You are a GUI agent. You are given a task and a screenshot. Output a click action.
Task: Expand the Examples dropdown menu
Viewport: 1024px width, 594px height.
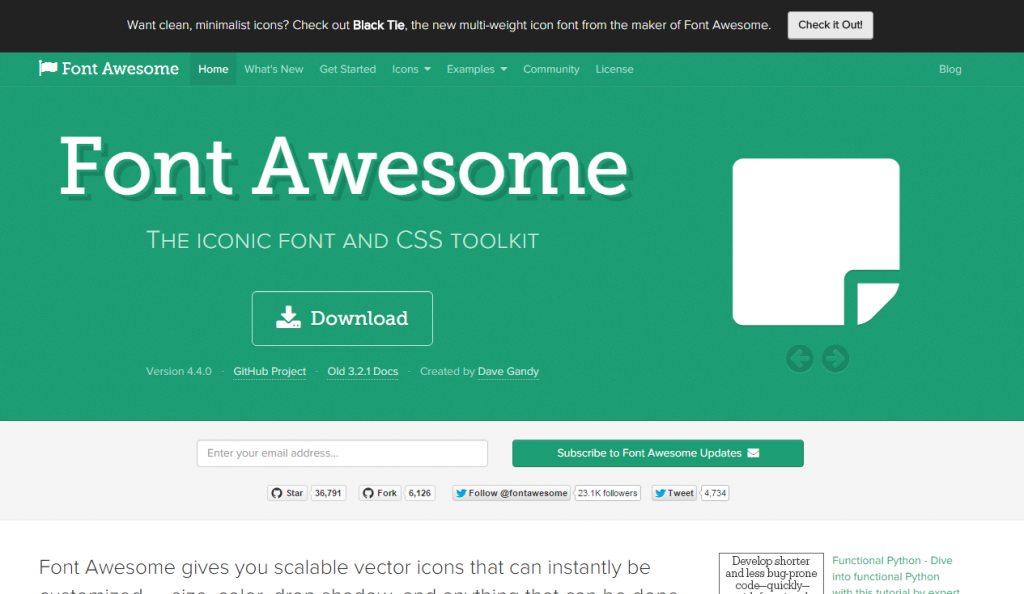point(477,69)
